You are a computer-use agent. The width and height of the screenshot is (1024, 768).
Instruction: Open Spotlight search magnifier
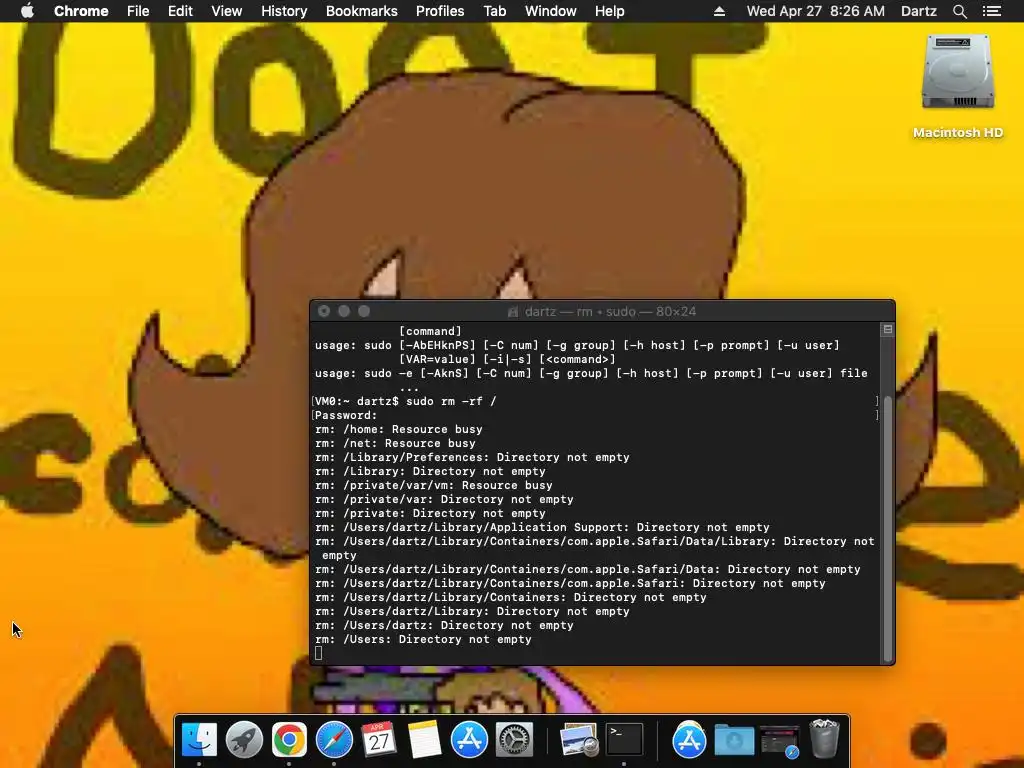[960, 11]
